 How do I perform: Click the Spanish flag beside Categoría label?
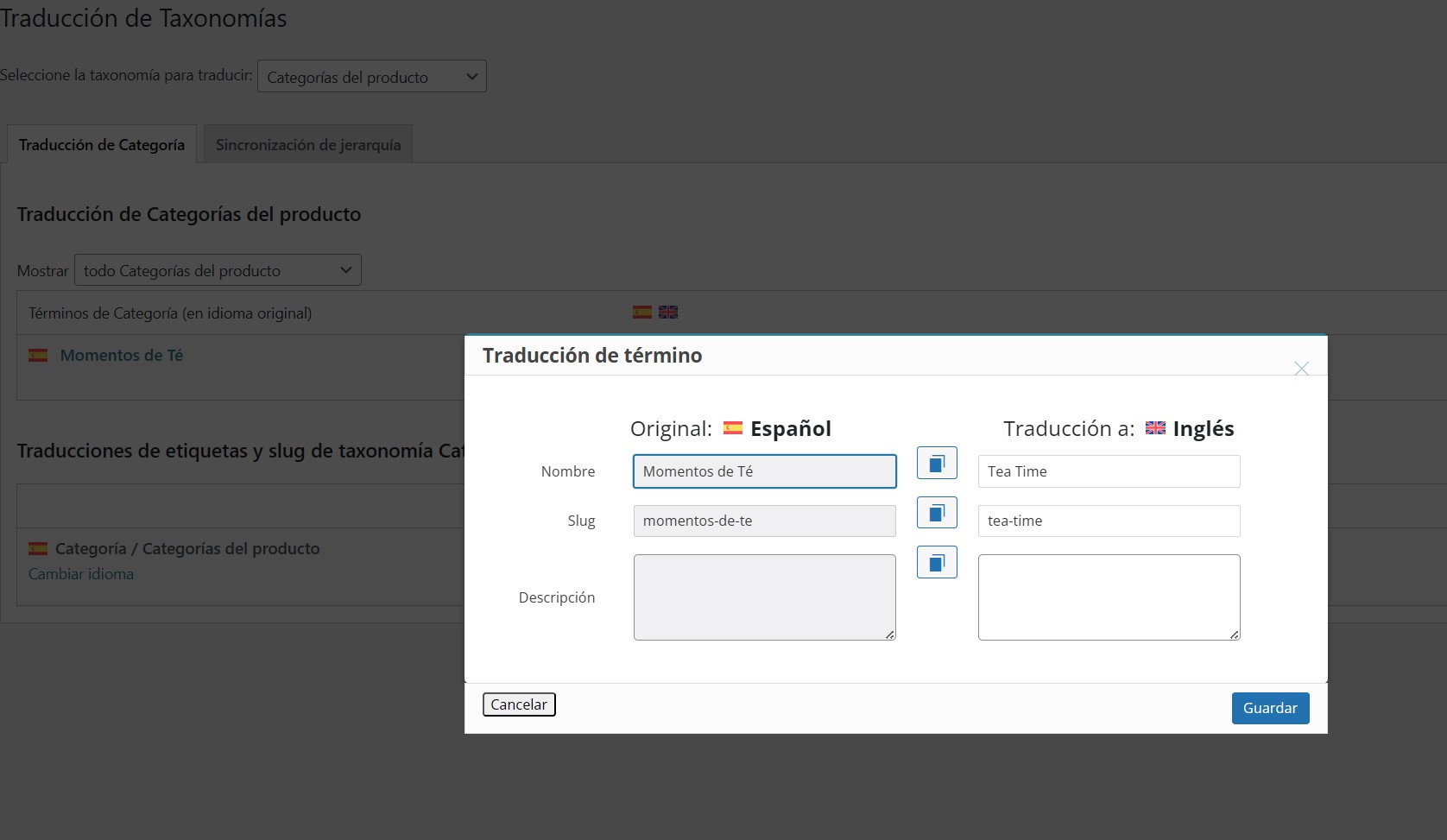38,549
